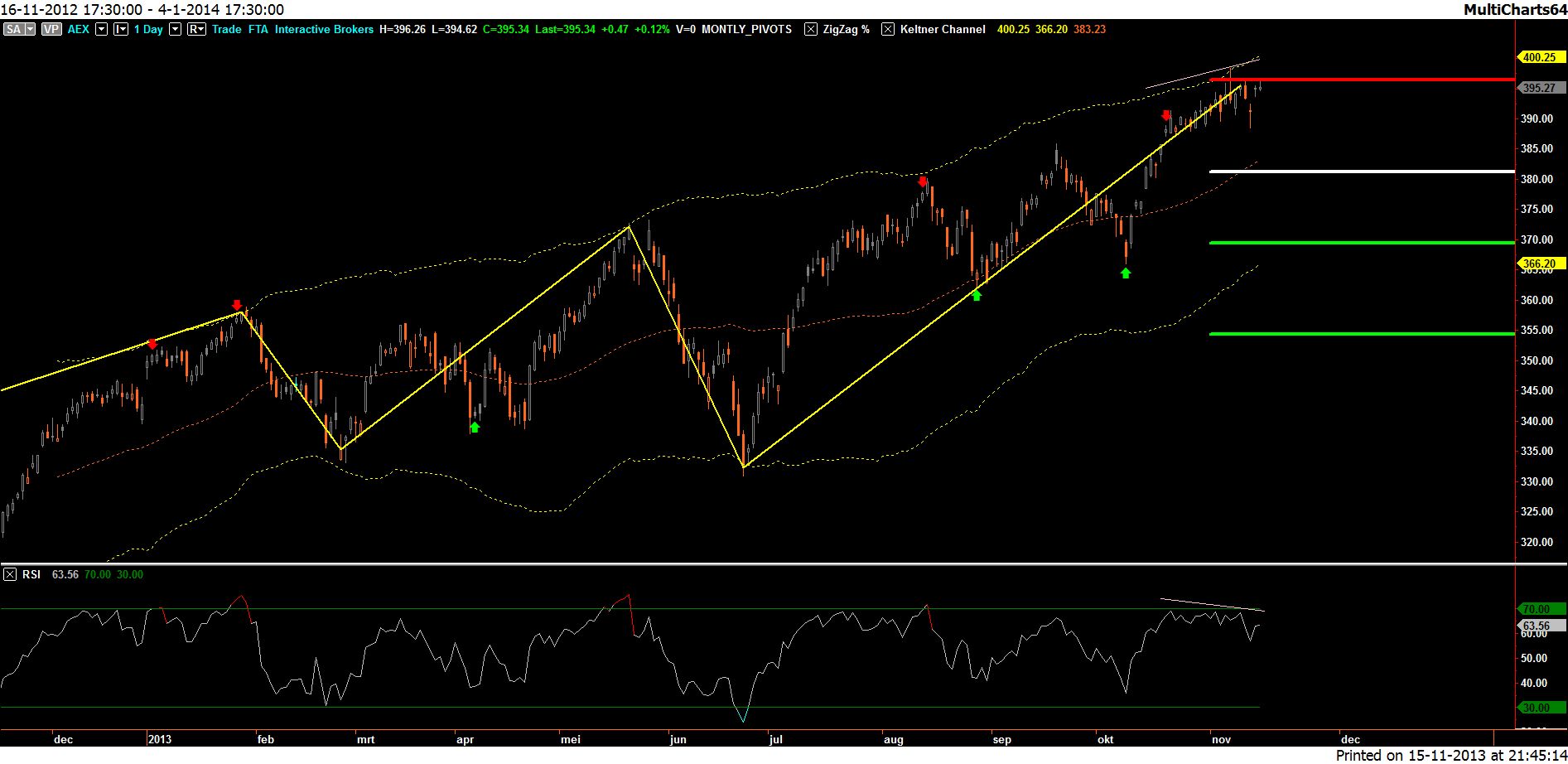Open the I dropdown before 1 Day
Viewport: 1568px width, 764px height.
(x=120, y=29)
